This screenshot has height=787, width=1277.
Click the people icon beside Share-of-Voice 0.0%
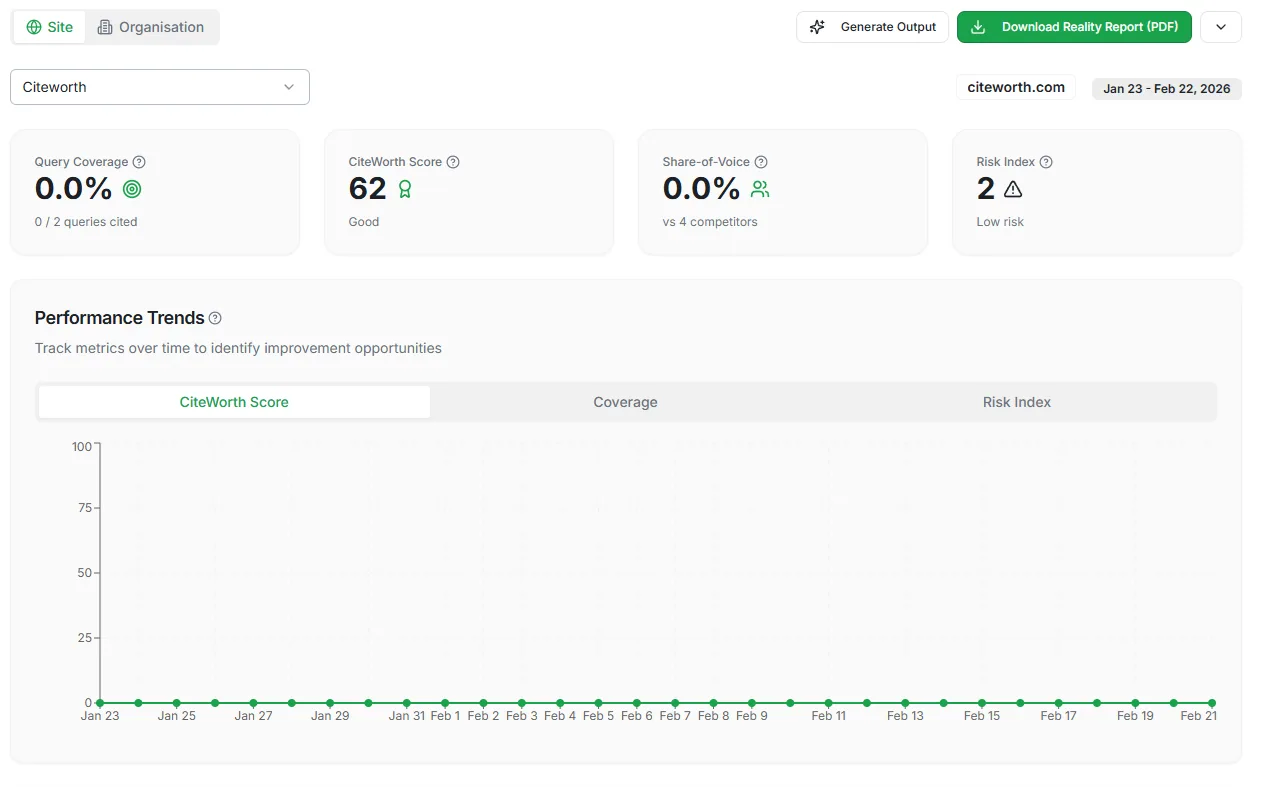click(760, 188)
